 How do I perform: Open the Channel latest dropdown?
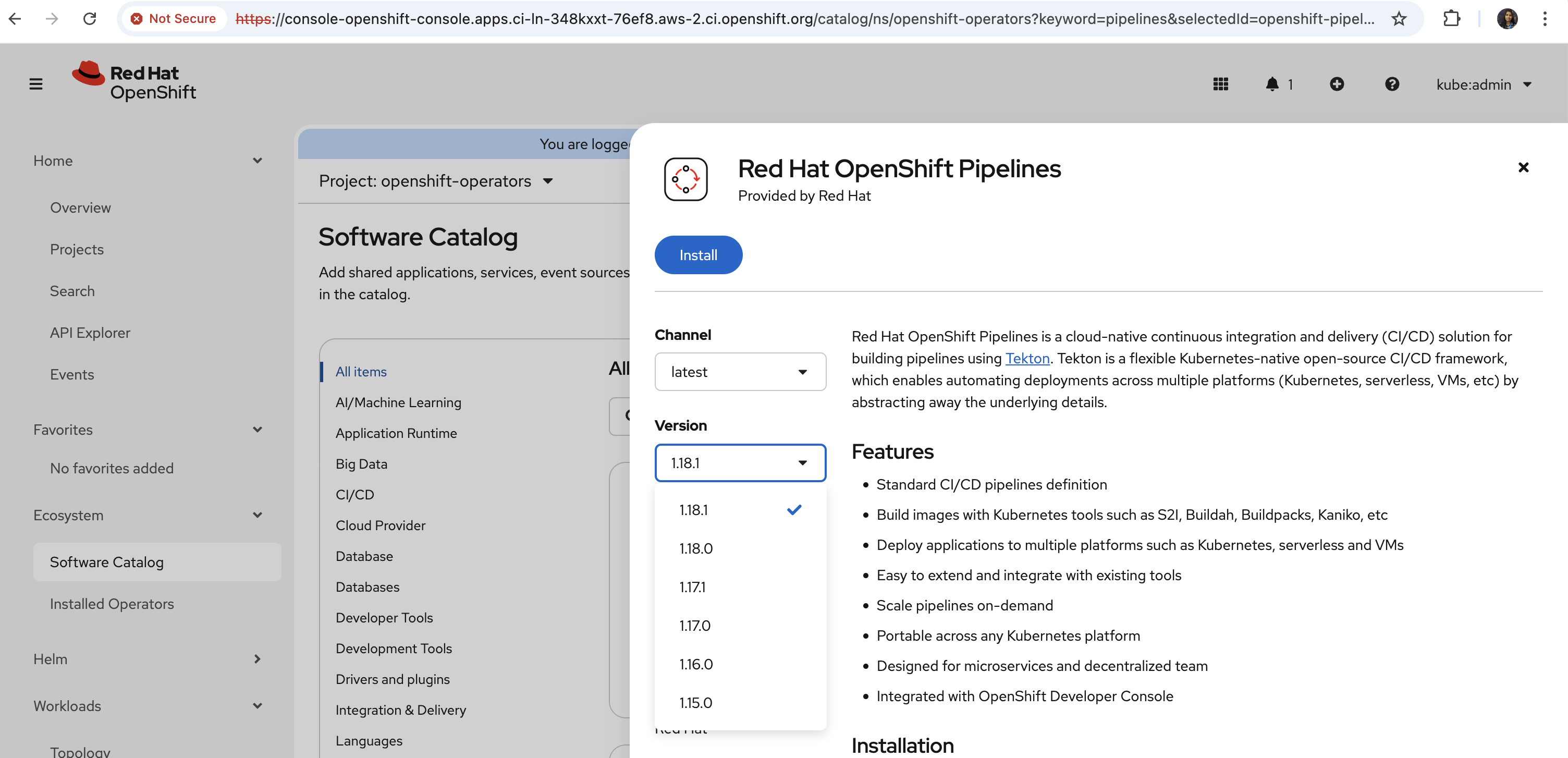tap(740, 372)
